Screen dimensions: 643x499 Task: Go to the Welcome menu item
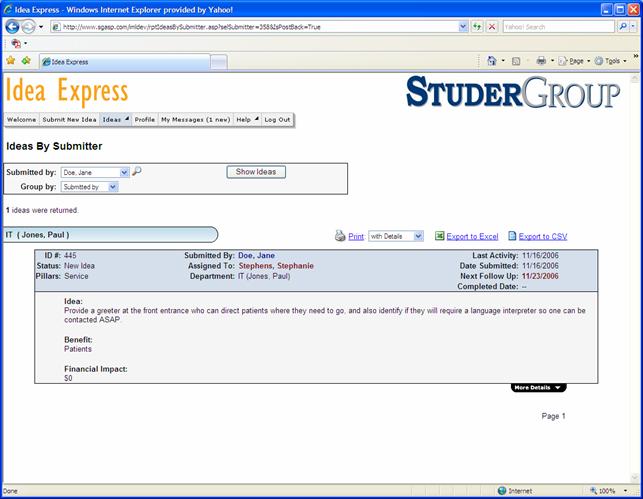coord(21,120)
